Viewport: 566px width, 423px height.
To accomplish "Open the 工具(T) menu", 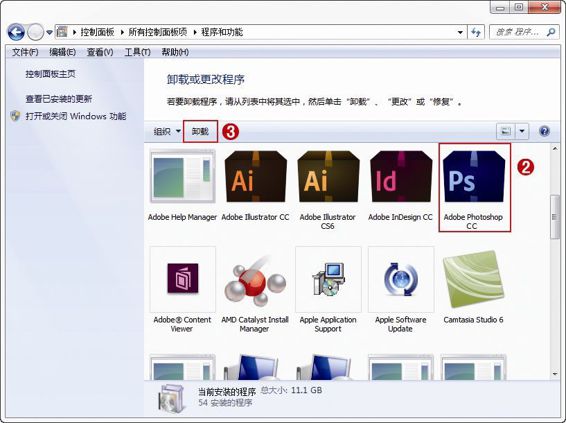I will pyautogui.click(x=137, y=52).
